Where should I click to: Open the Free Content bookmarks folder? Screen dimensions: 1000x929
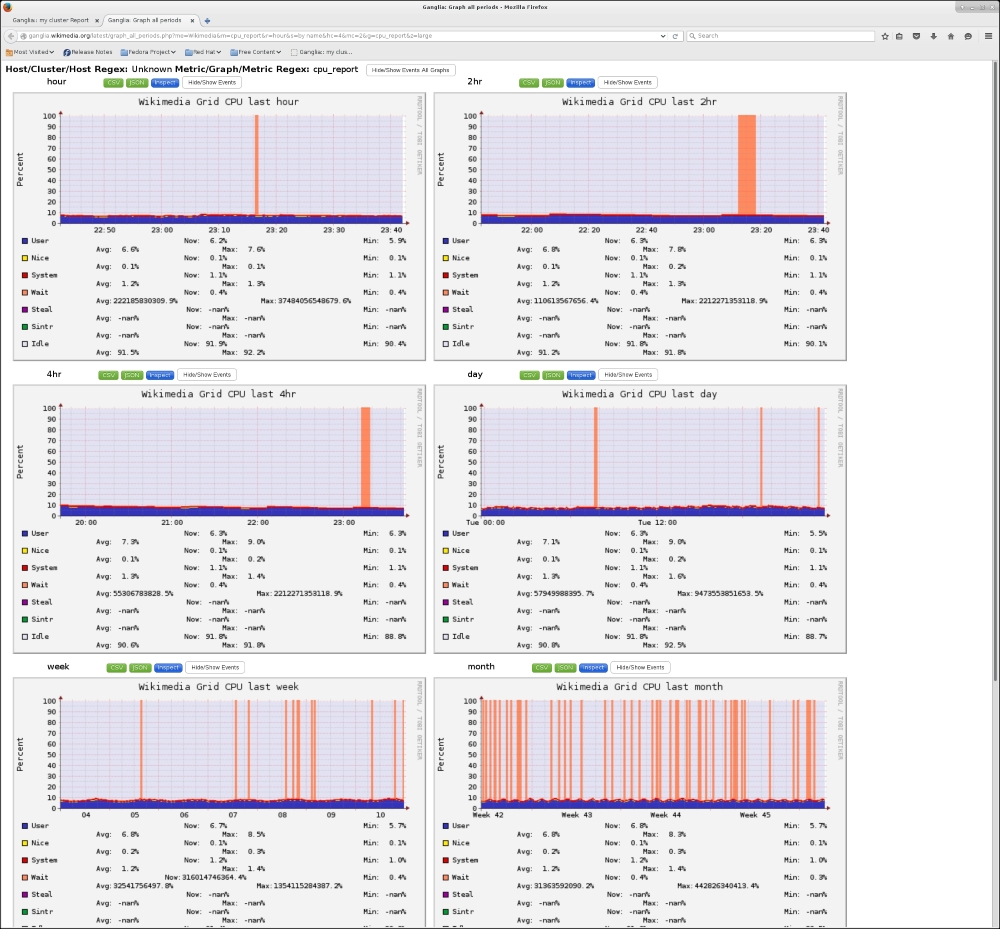pos(256,52)
